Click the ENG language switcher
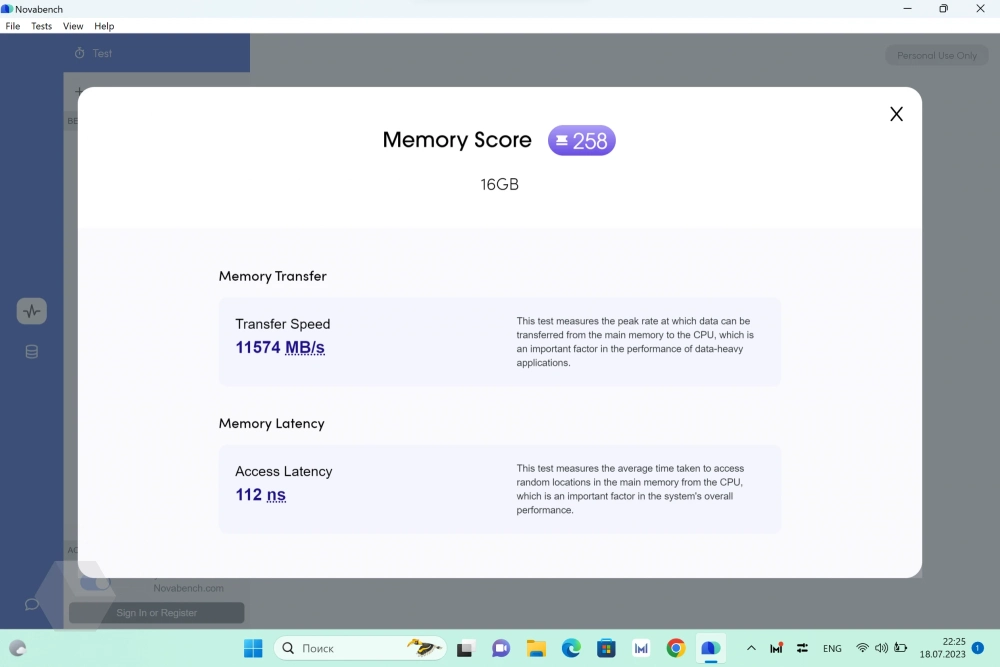 click(x=832, y=648)
